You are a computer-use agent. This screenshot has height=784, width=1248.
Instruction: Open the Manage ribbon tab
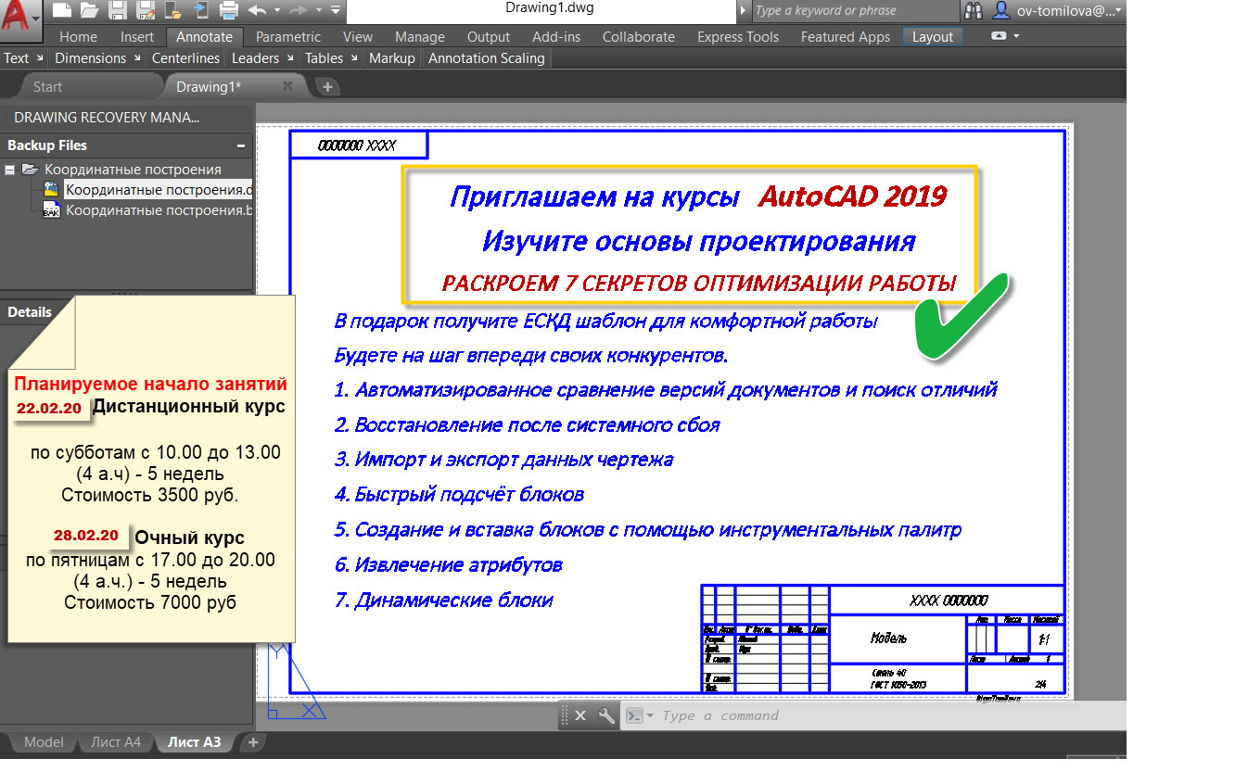coord(420,37)
